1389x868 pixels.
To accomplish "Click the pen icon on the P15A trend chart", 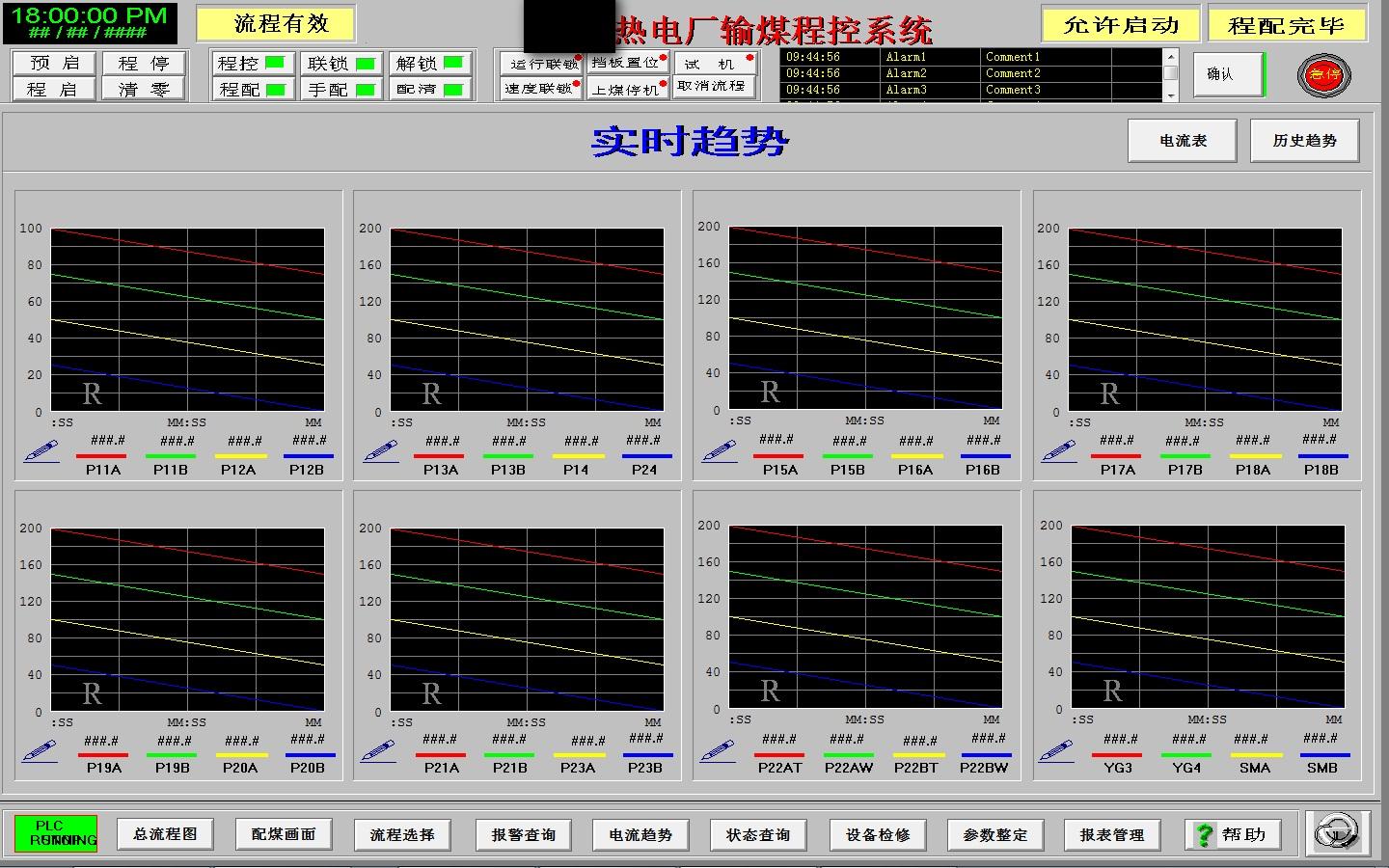I will pyautogui.click(x=719, y=451).
